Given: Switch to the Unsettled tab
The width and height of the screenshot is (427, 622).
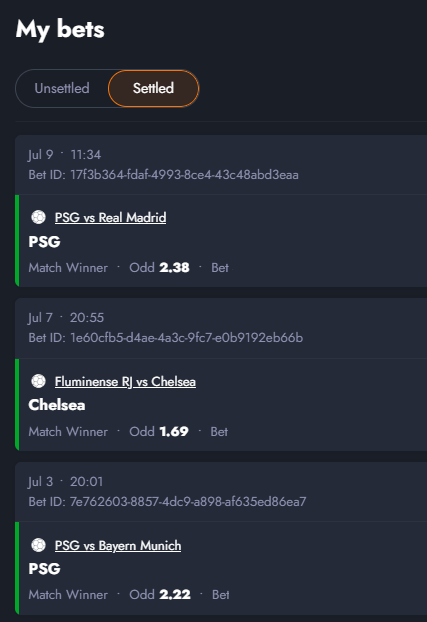Looking at the screenshot, I should point(62,88).
